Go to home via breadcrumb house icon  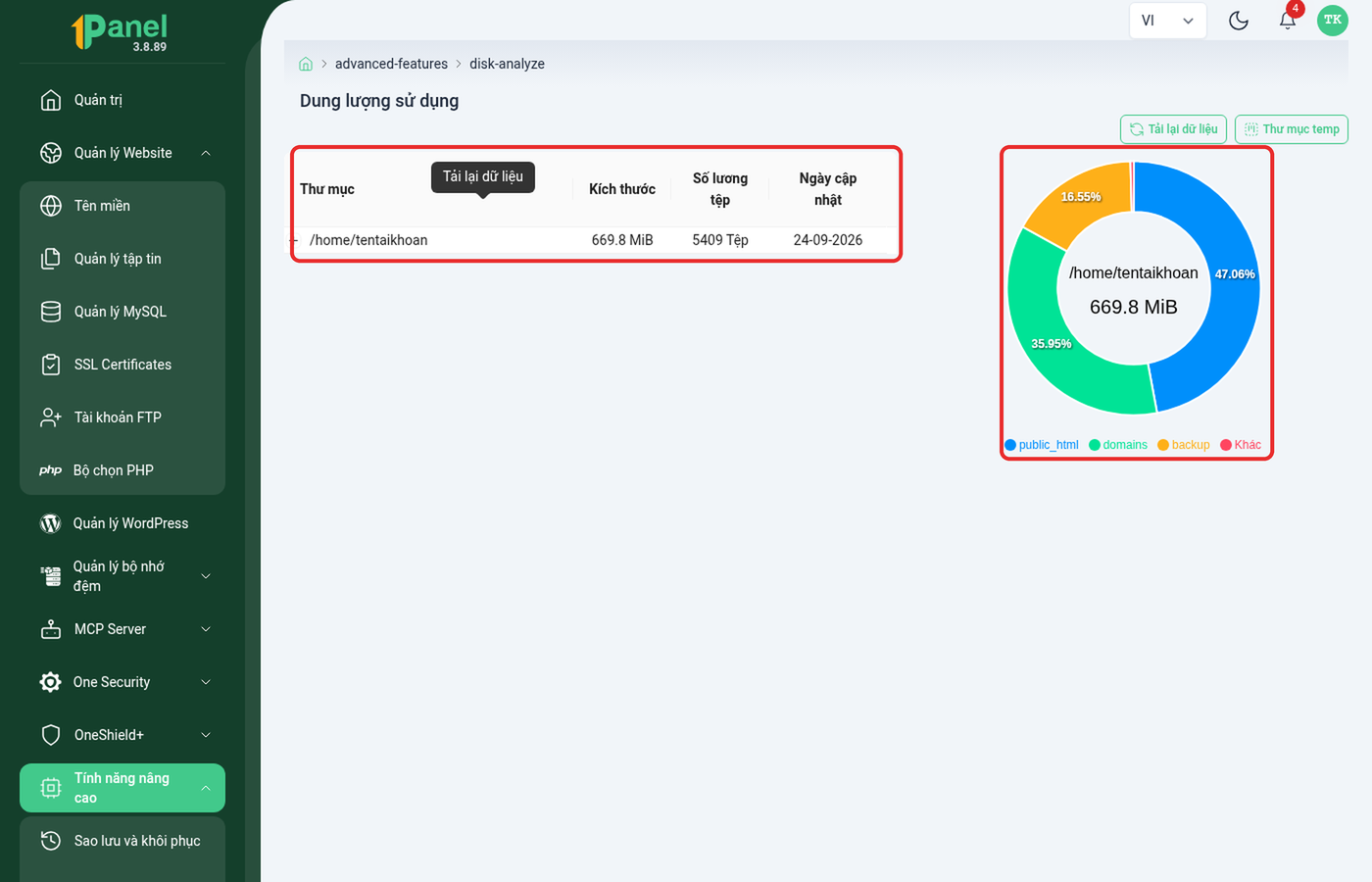click(x=306, y=64)
